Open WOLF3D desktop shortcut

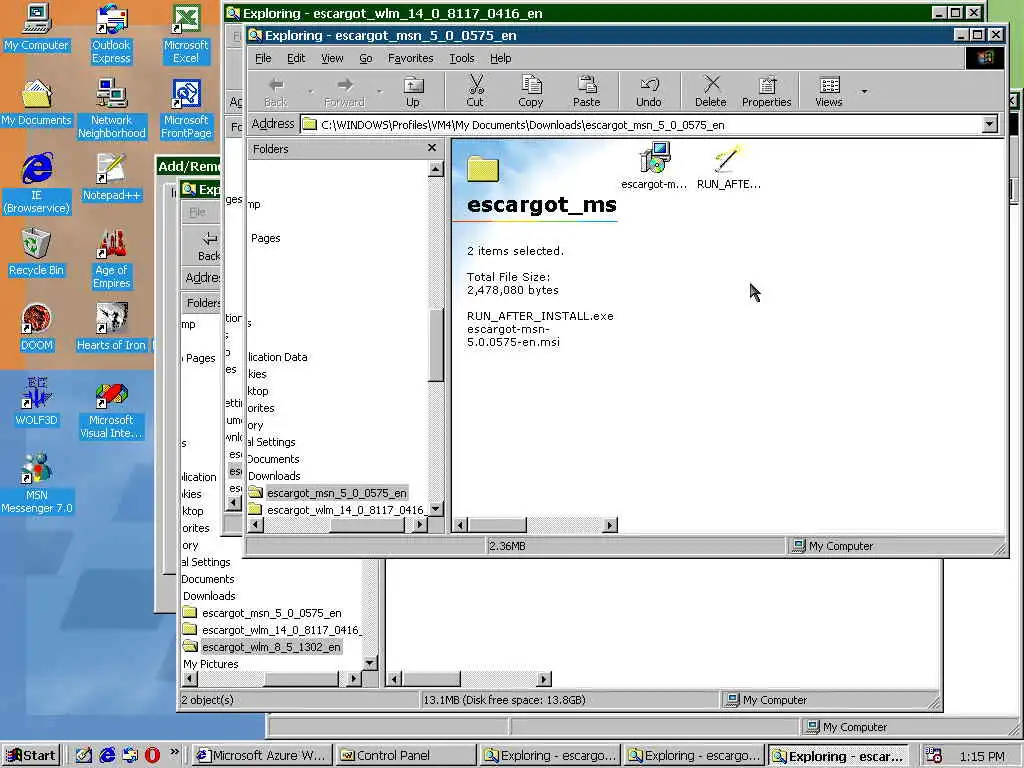pyautogui.click(x=36, y=403)
